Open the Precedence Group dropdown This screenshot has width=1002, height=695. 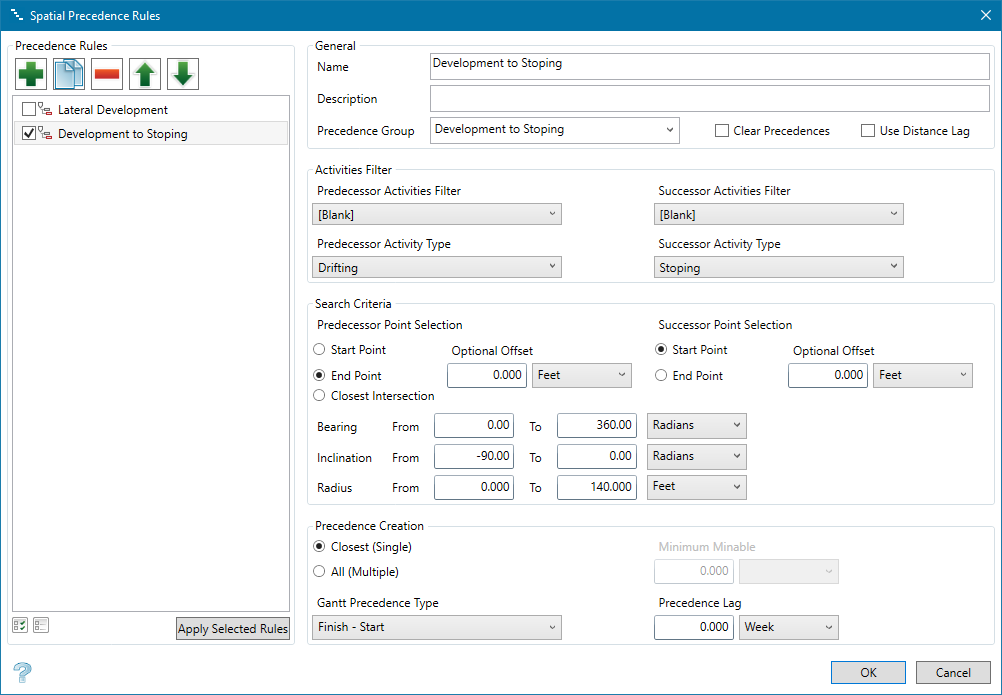pyautogui.click(x=554, y=130)
